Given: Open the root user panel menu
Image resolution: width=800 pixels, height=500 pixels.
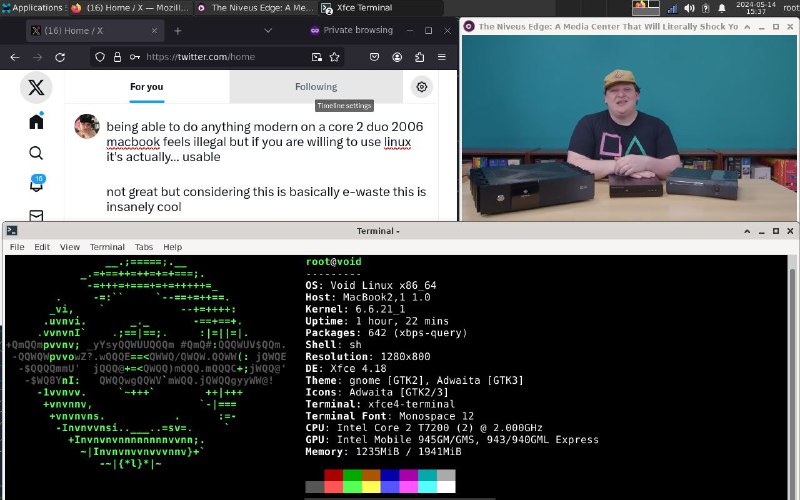Looking at the screenshot, I should [x=791, y=8].
